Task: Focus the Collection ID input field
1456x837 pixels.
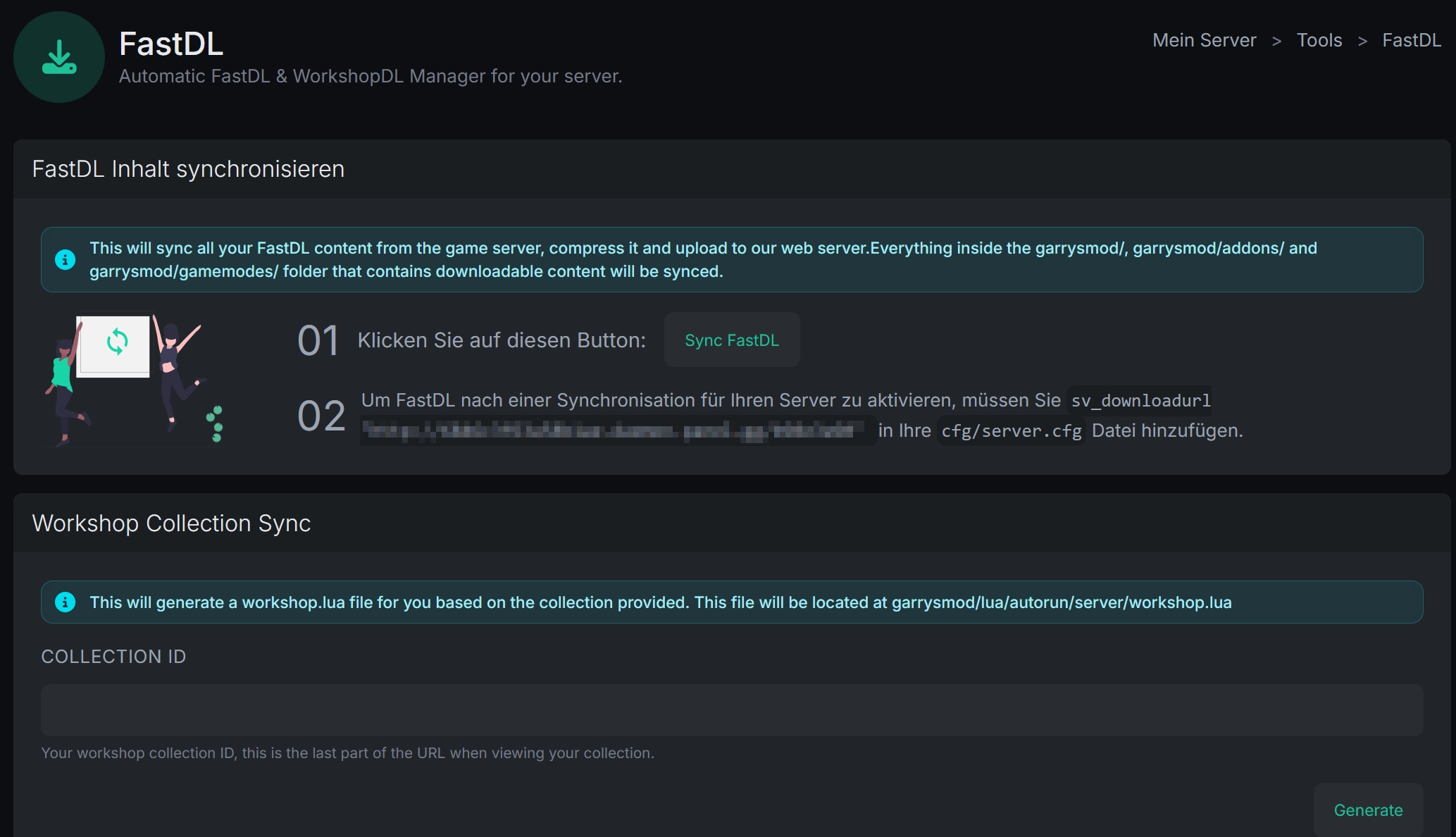Action: pyautogui.click(x=731, y=709)
